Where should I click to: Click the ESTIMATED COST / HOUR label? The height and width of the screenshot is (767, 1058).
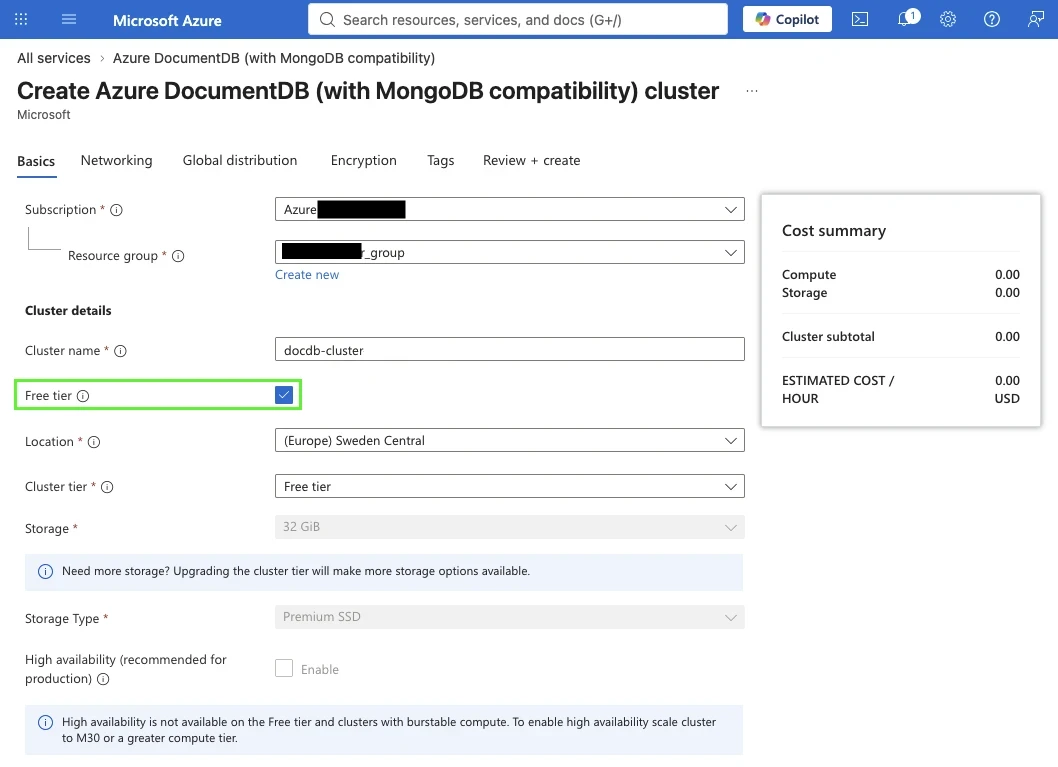837,389
